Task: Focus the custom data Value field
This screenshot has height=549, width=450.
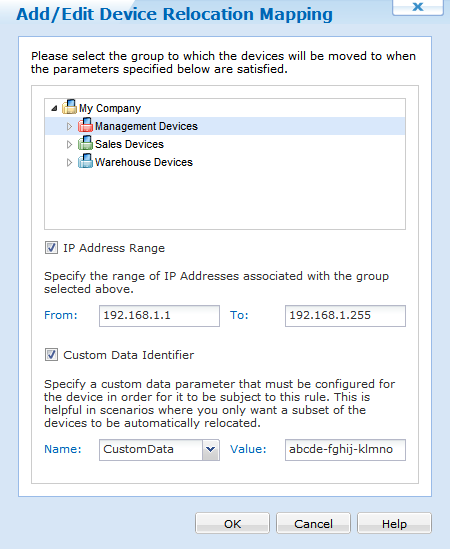Action: pyautogui.click(x=345, y=450)
